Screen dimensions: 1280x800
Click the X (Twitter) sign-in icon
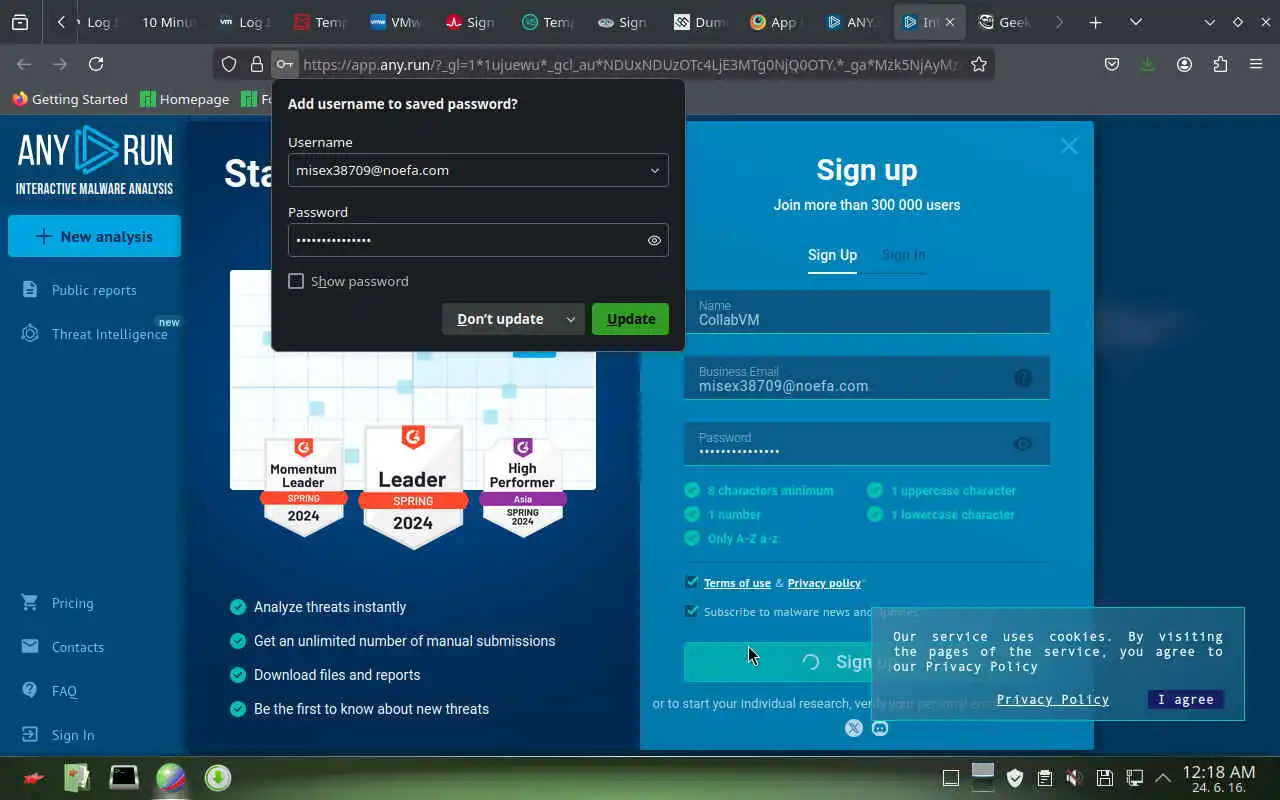click(x=853, y=728)
